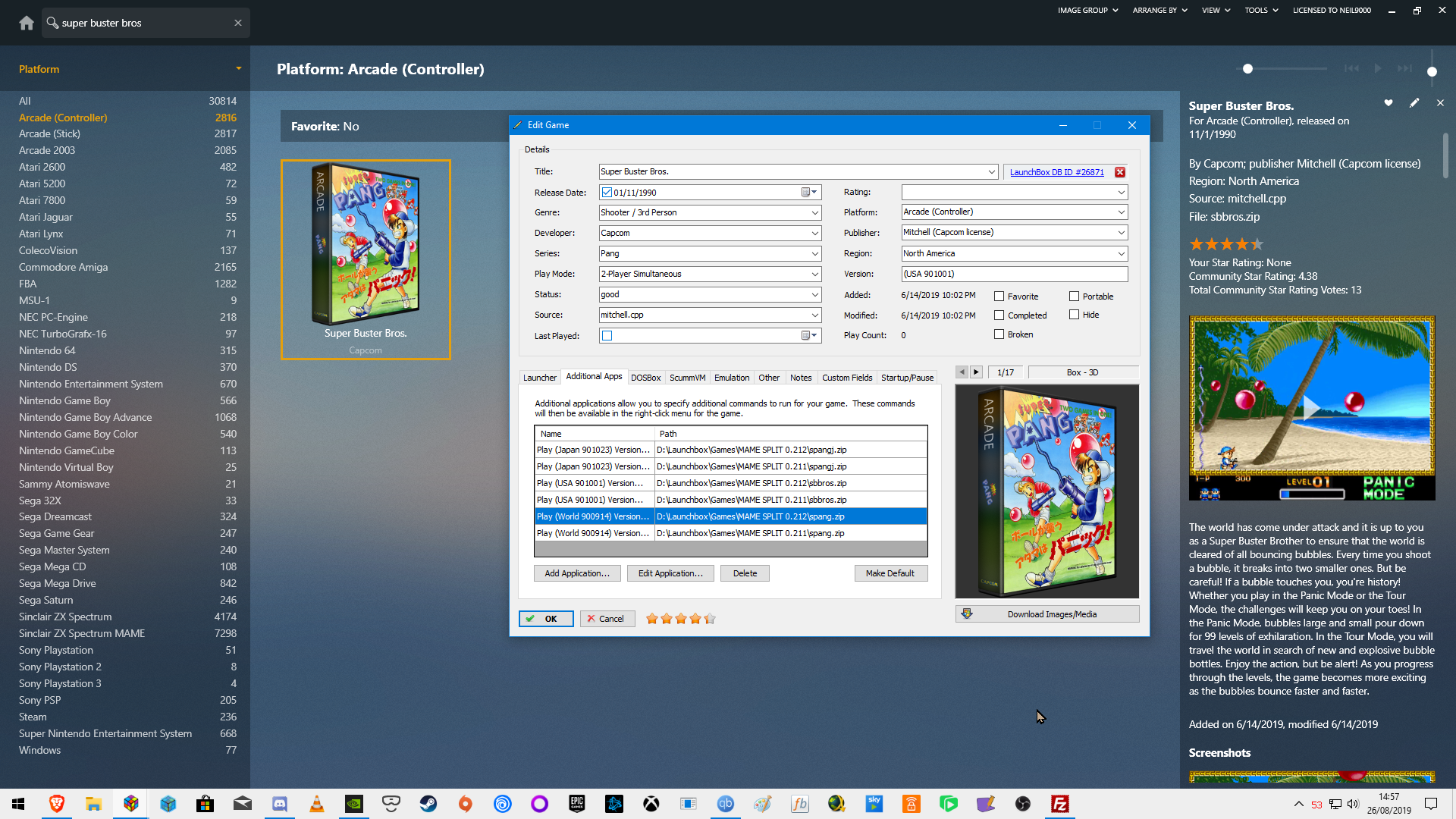The height and width of the screenshot is (819, 1456).
Task: Go to the LaunchBox home icon
Action: pos(27,23)
